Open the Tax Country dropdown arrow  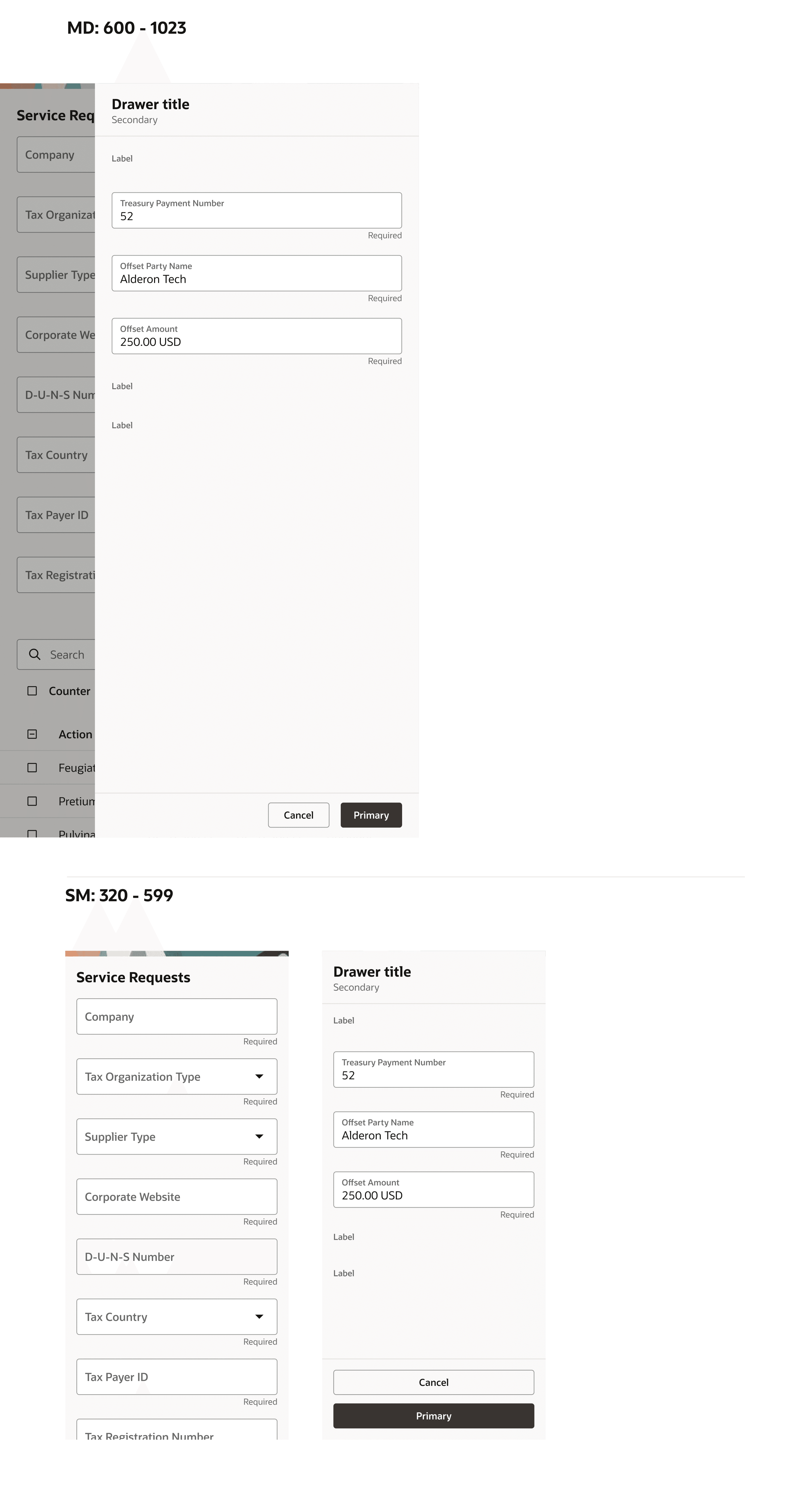(259, 1317)
